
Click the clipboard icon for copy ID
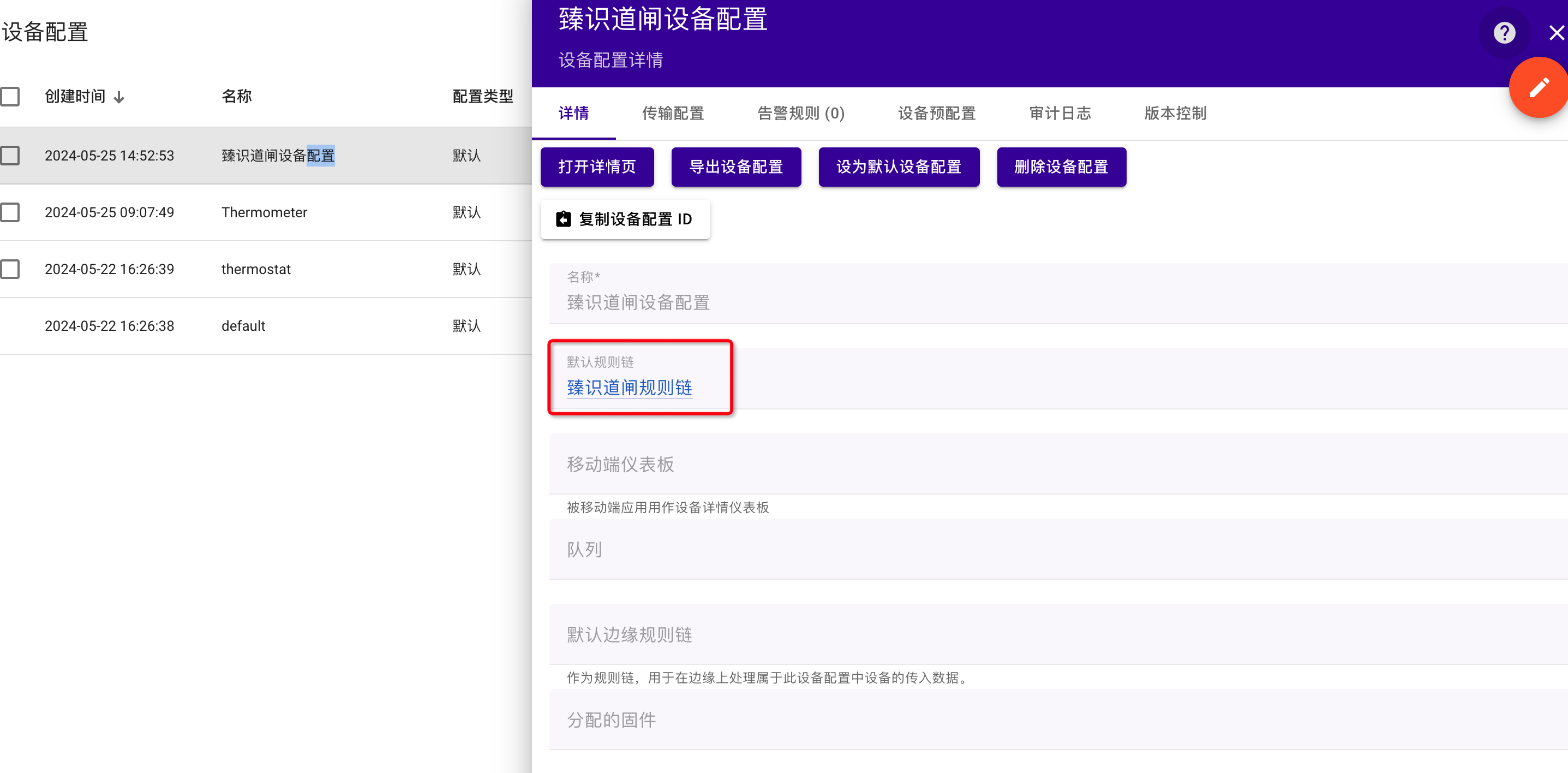click(564, 219)
